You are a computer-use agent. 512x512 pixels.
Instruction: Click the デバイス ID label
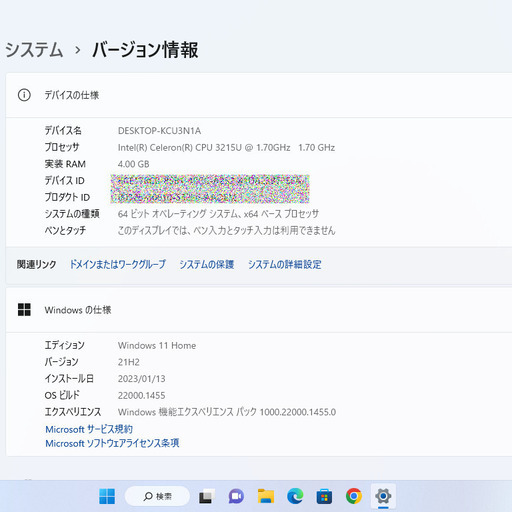click(65, 180)
